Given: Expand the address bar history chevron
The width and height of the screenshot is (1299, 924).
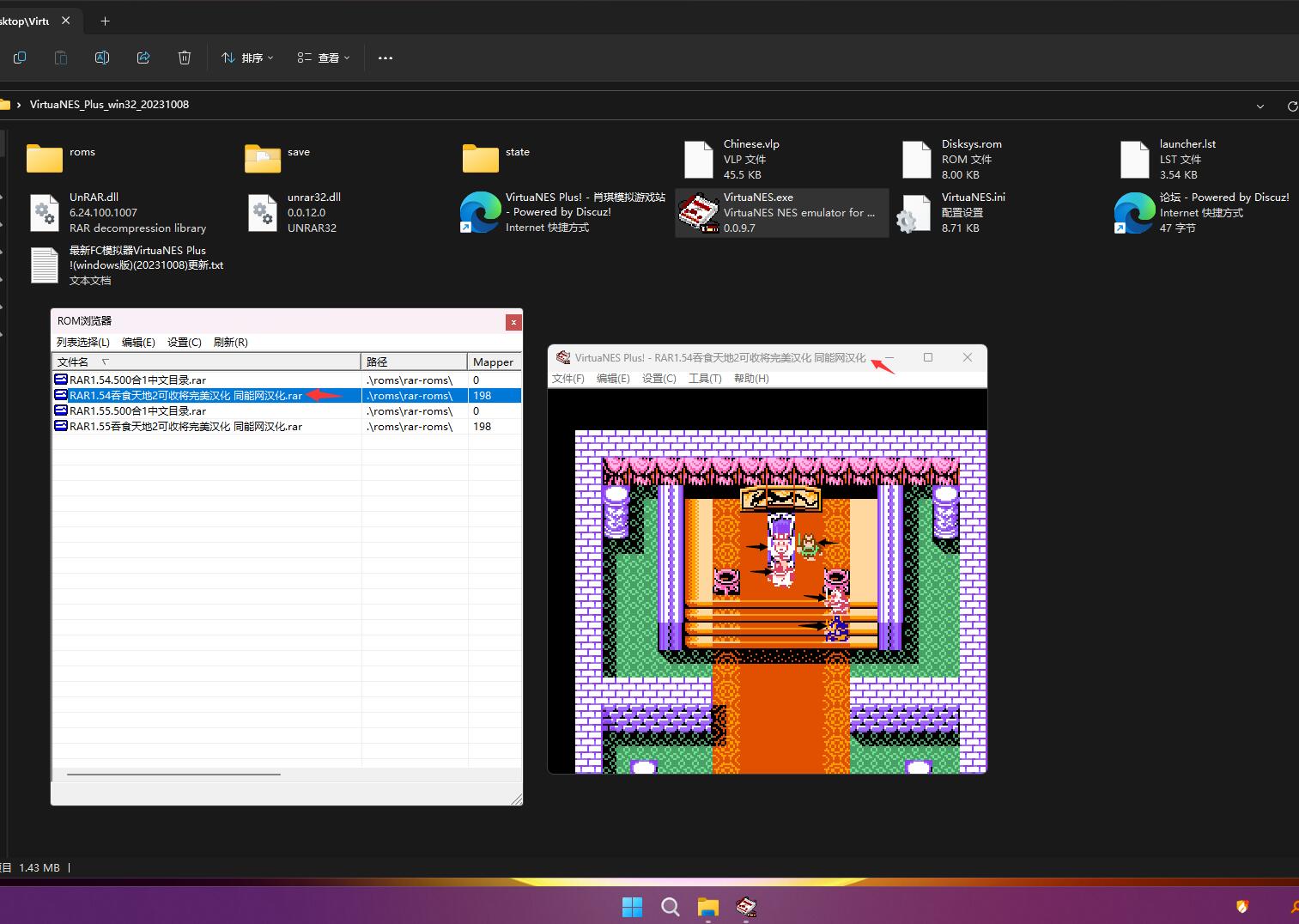Looking at the screenshot, I should [x=1260, y=106].
